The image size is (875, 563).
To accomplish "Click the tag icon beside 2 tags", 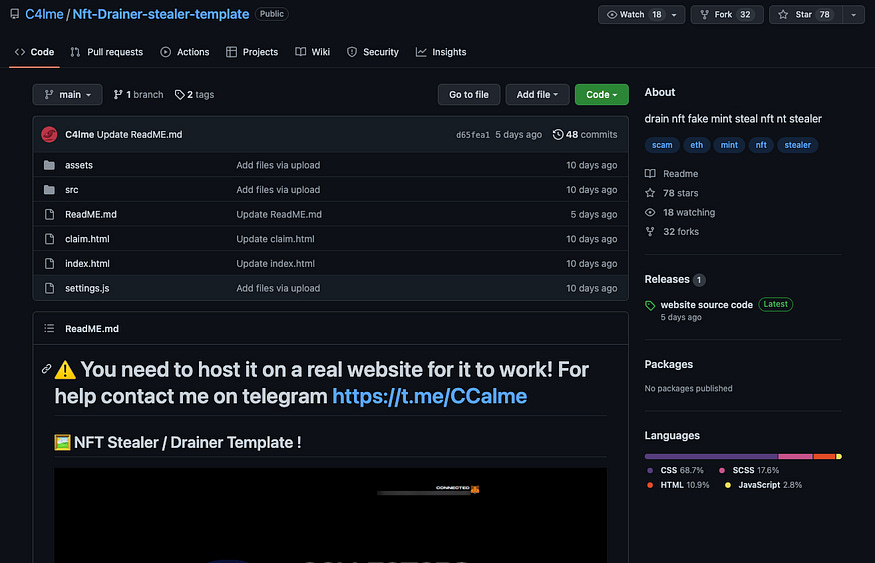I will point(179,95).
